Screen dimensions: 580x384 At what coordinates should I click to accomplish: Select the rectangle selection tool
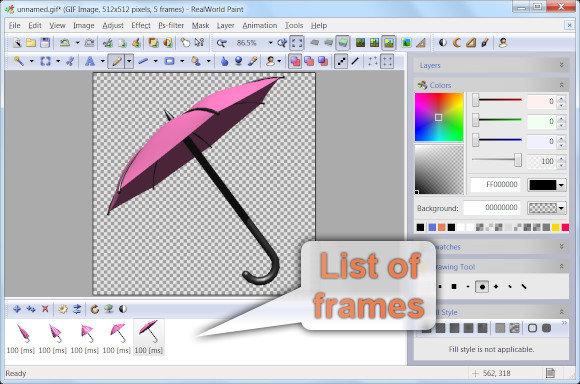pyautogui.click(x=45, y=61)
